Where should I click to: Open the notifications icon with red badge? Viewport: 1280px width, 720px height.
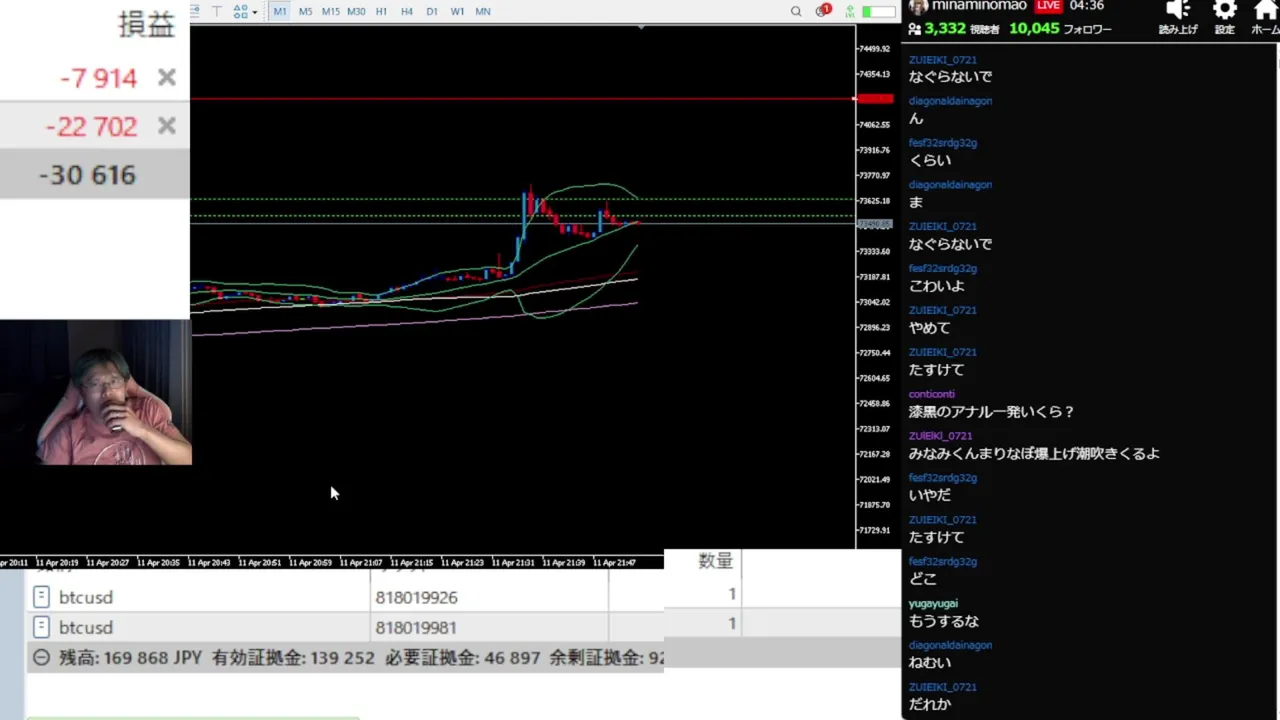tap(822, 11)
